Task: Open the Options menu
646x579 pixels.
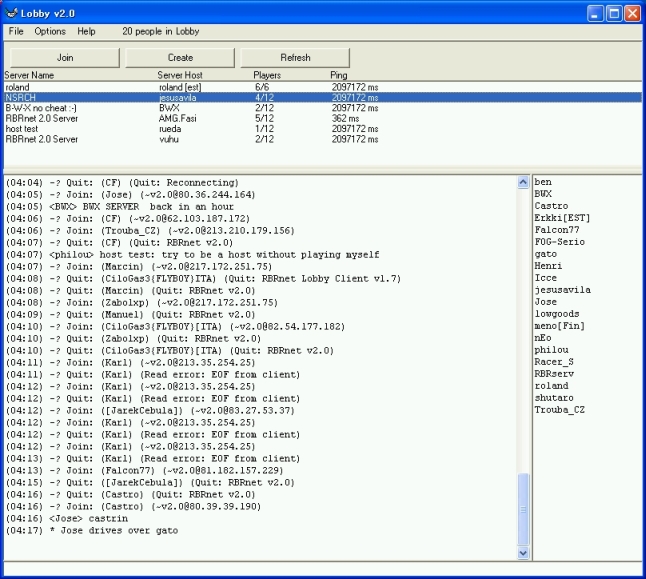Action: pos(50,31)
